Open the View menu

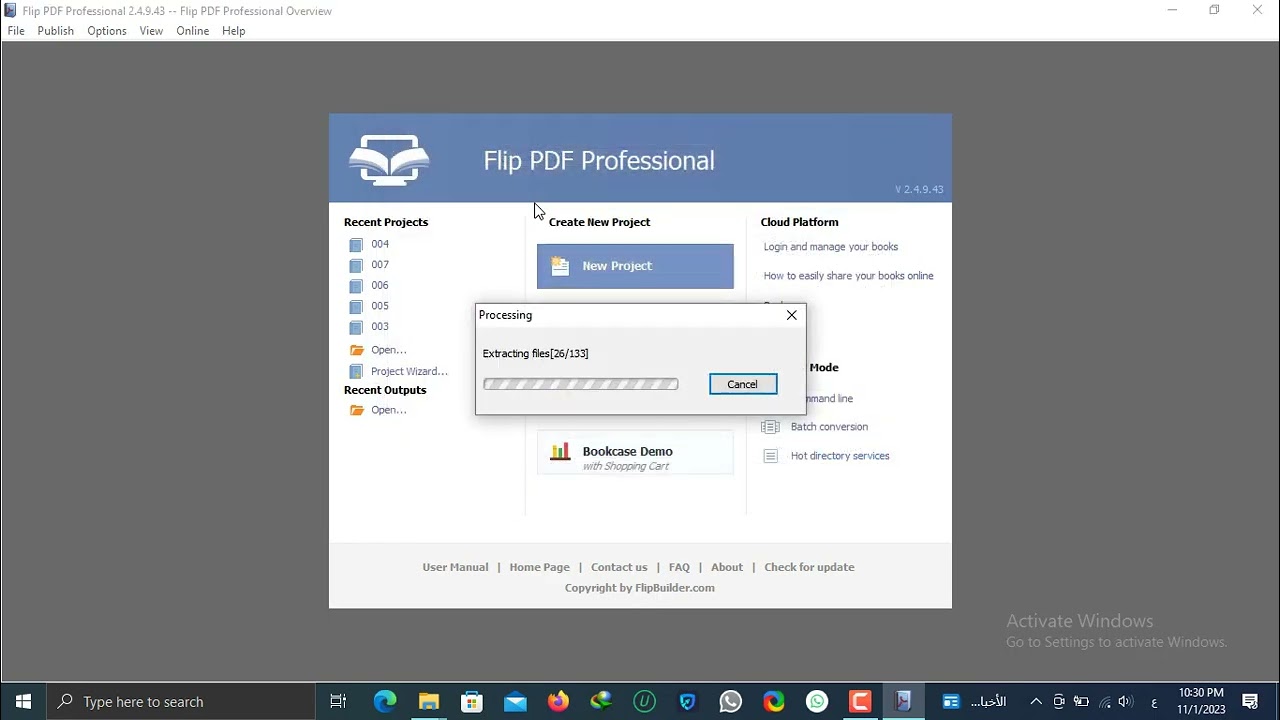point(151,31)
